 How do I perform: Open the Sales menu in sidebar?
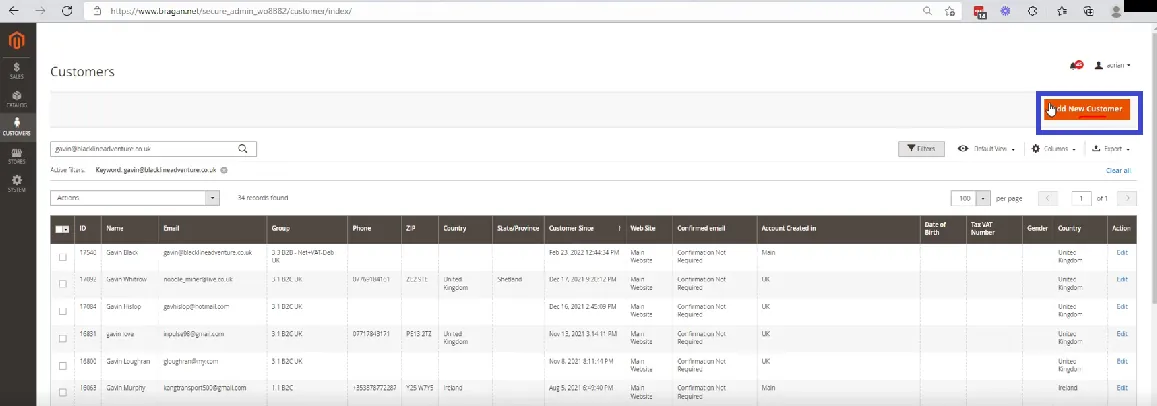pyautogui.click(x=16, y=71)
